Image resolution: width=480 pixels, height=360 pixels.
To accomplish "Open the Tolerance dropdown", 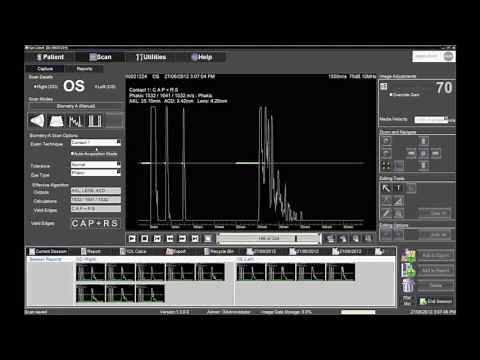I will click(x=96, y=165).
